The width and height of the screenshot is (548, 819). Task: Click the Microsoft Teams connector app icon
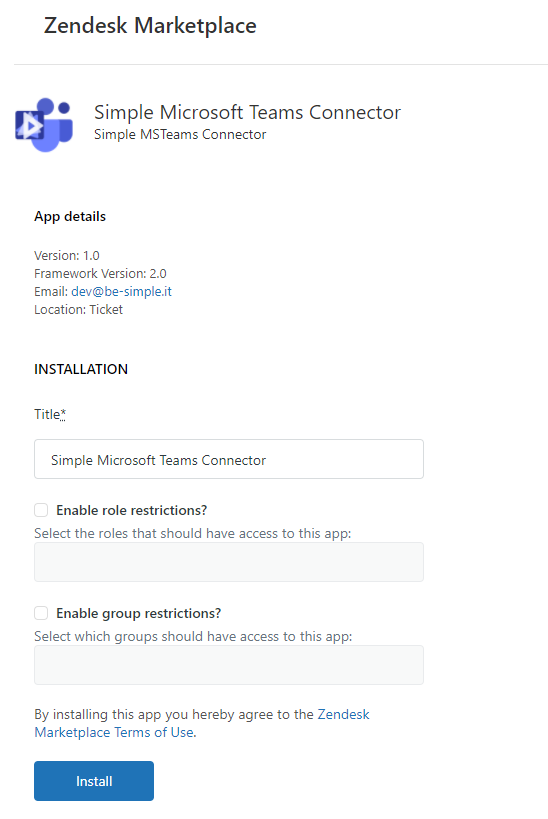(x=44, y=124)
